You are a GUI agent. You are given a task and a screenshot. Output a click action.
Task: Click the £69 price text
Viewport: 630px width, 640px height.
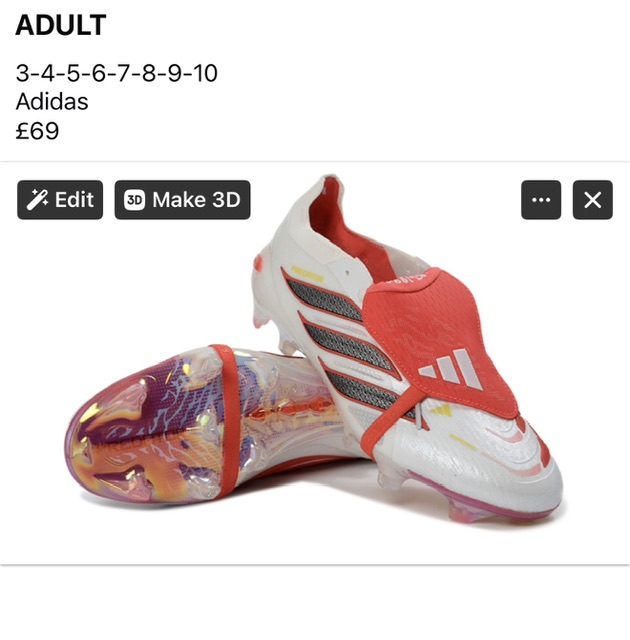(x=37, y=131)
